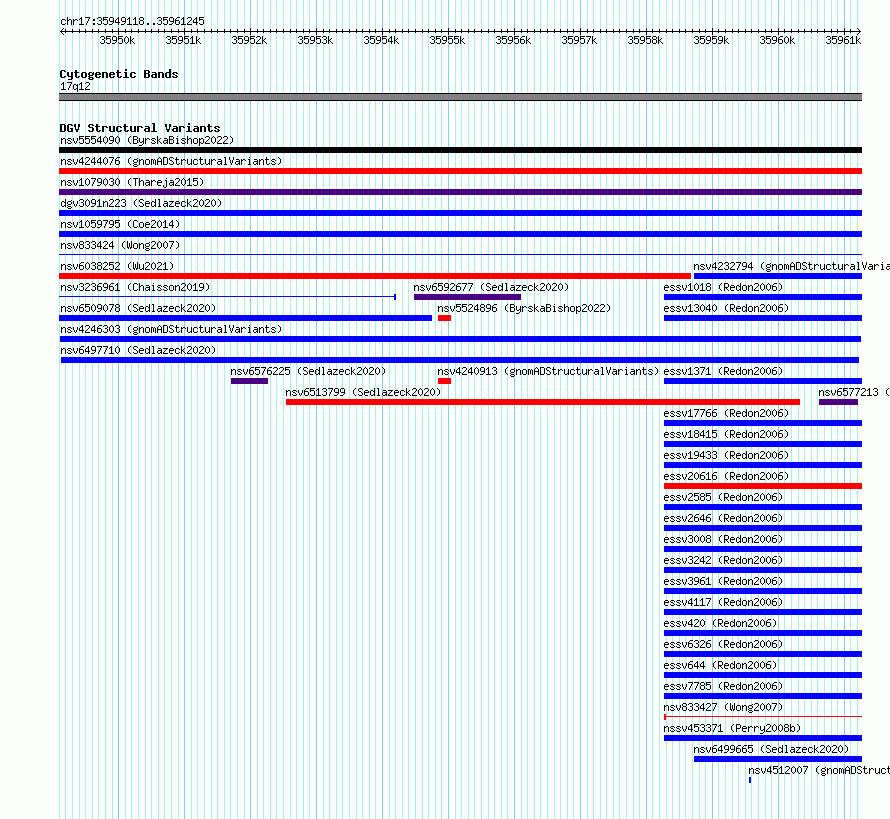Click the nsv5554090 (ByrskaBishop2022) variant label
Viewport: 890px width, 819px height.
(x=147, y=140)
